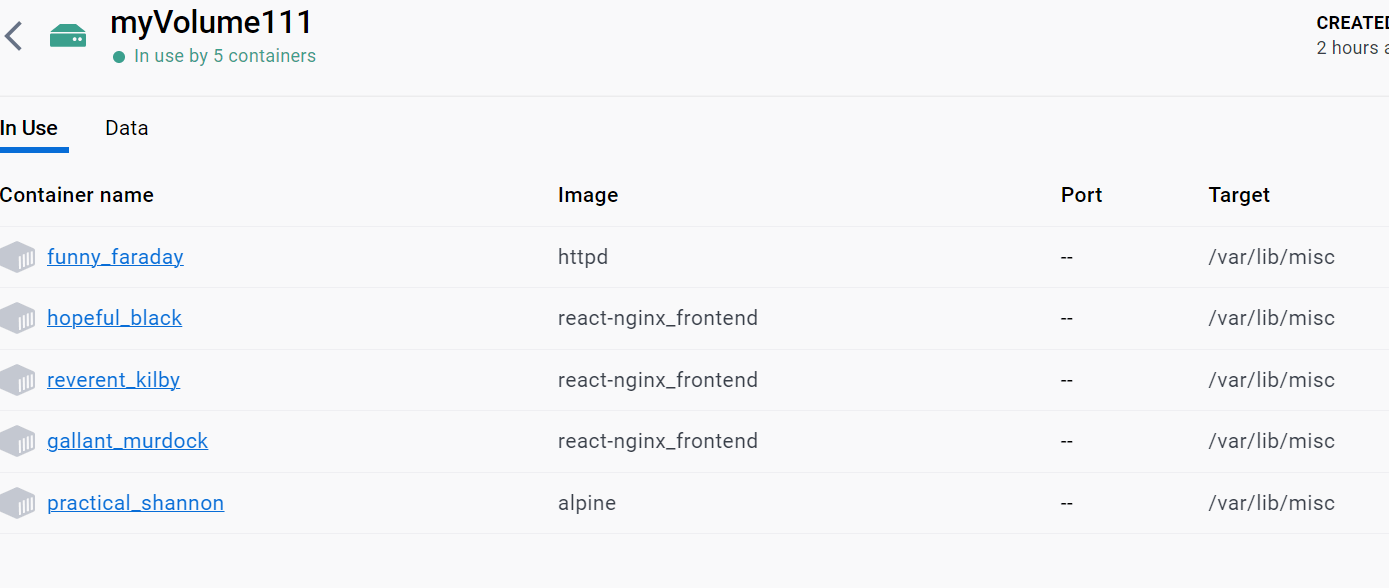Click the back arrow chevron

click(x=14, y=37)
